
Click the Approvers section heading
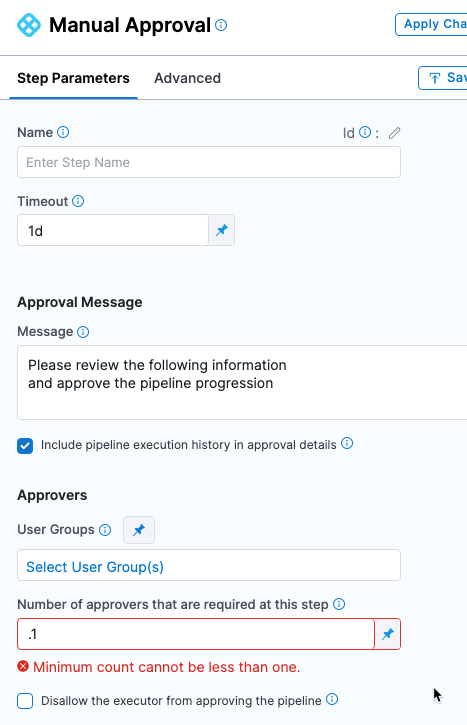[52, 495]
